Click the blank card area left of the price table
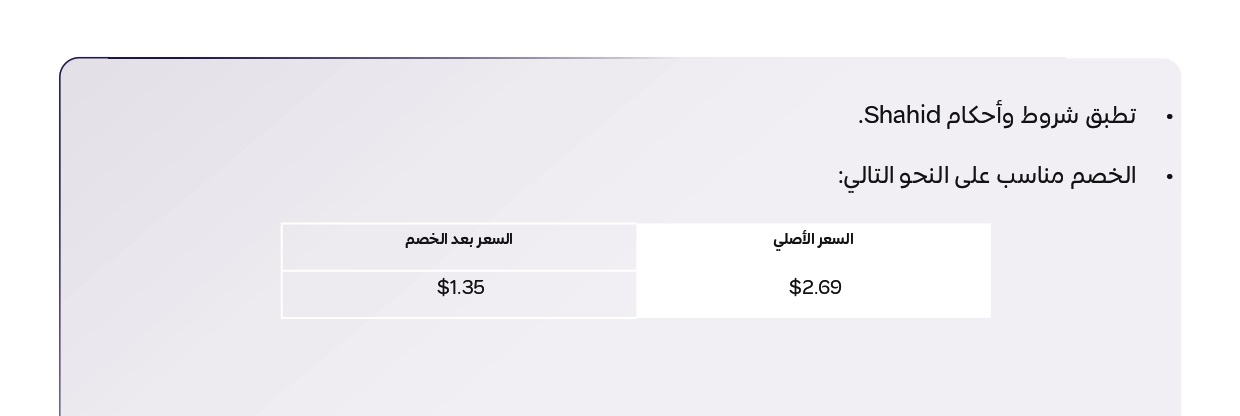Viewport: 1240px width, 416px height. [x=170, y=270]
